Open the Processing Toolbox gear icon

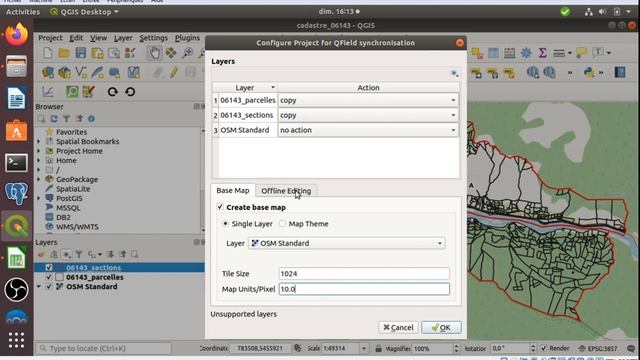click(x=526, y=53)
